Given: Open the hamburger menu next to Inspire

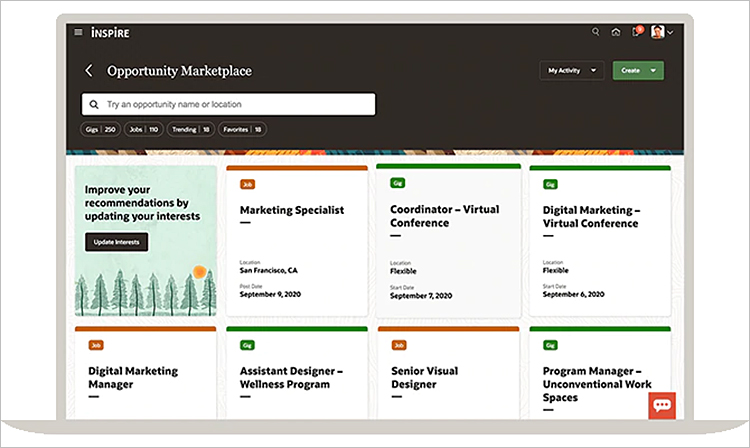Looking at the screenshot, I should [x=78, y=32].
